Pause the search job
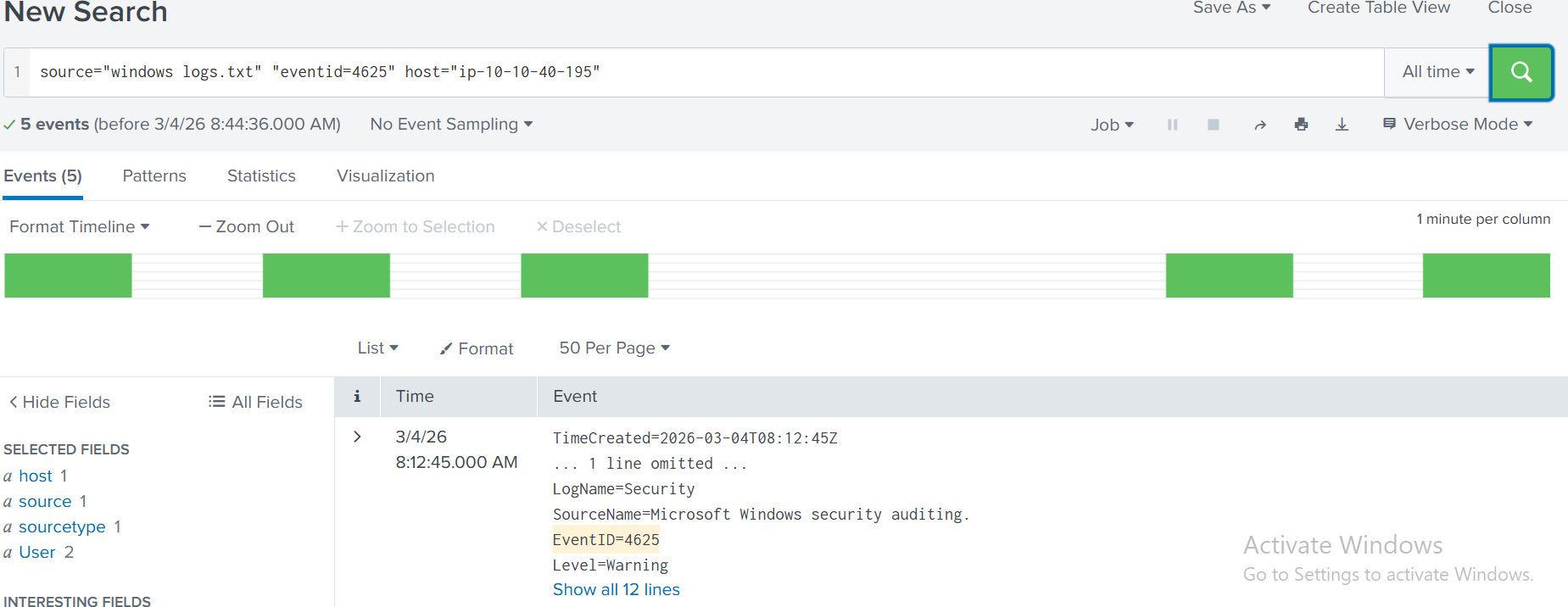The width and height of the screenshot is (1568, 607). point(1172,125)
